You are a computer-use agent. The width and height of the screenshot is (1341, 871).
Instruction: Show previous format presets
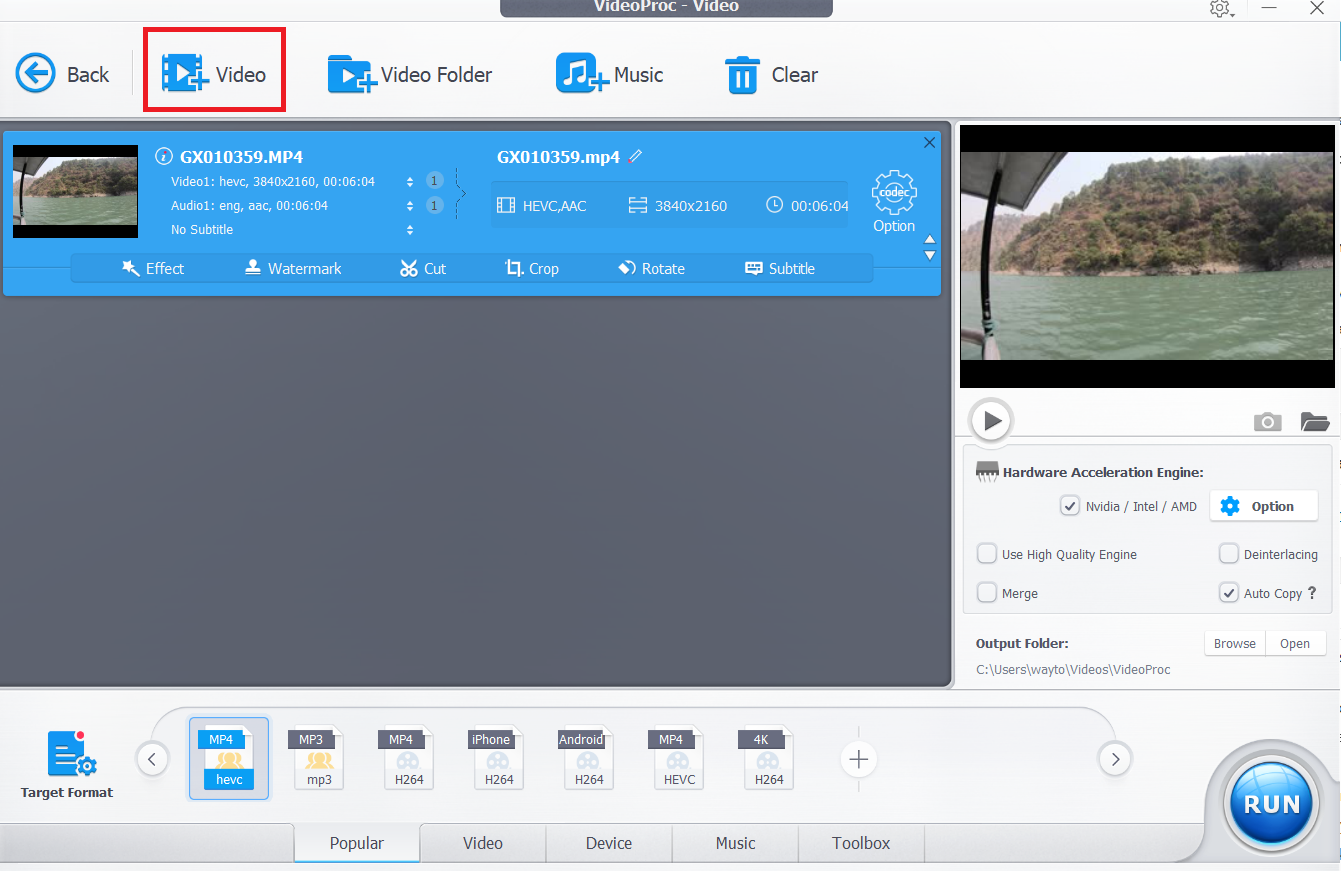pos(152,760)
